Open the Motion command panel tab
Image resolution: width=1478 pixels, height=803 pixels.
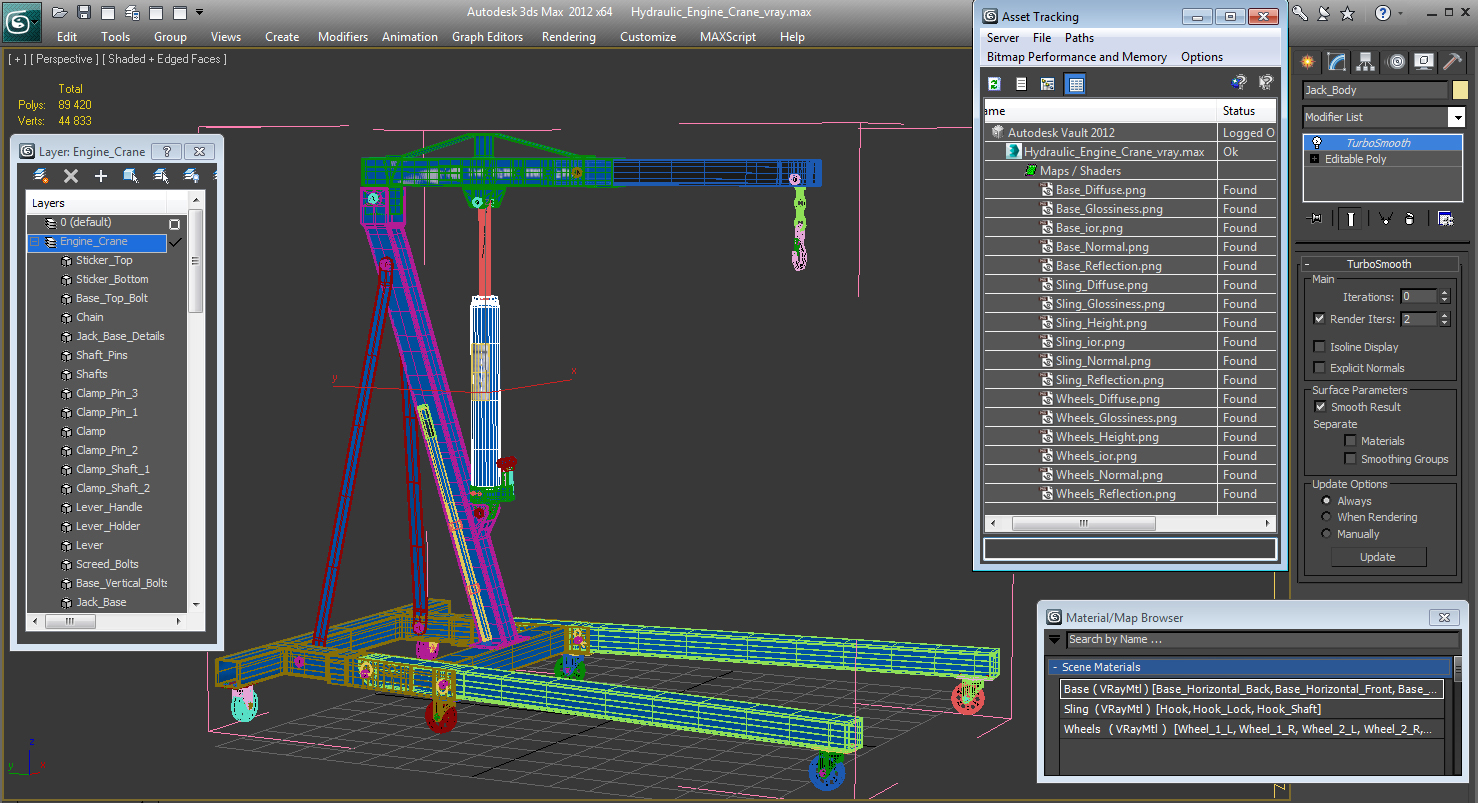(1396, 62)
